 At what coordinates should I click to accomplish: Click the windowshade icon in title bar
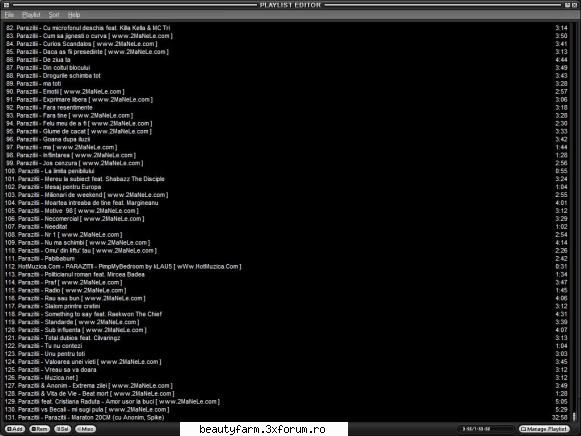[568, 5]
